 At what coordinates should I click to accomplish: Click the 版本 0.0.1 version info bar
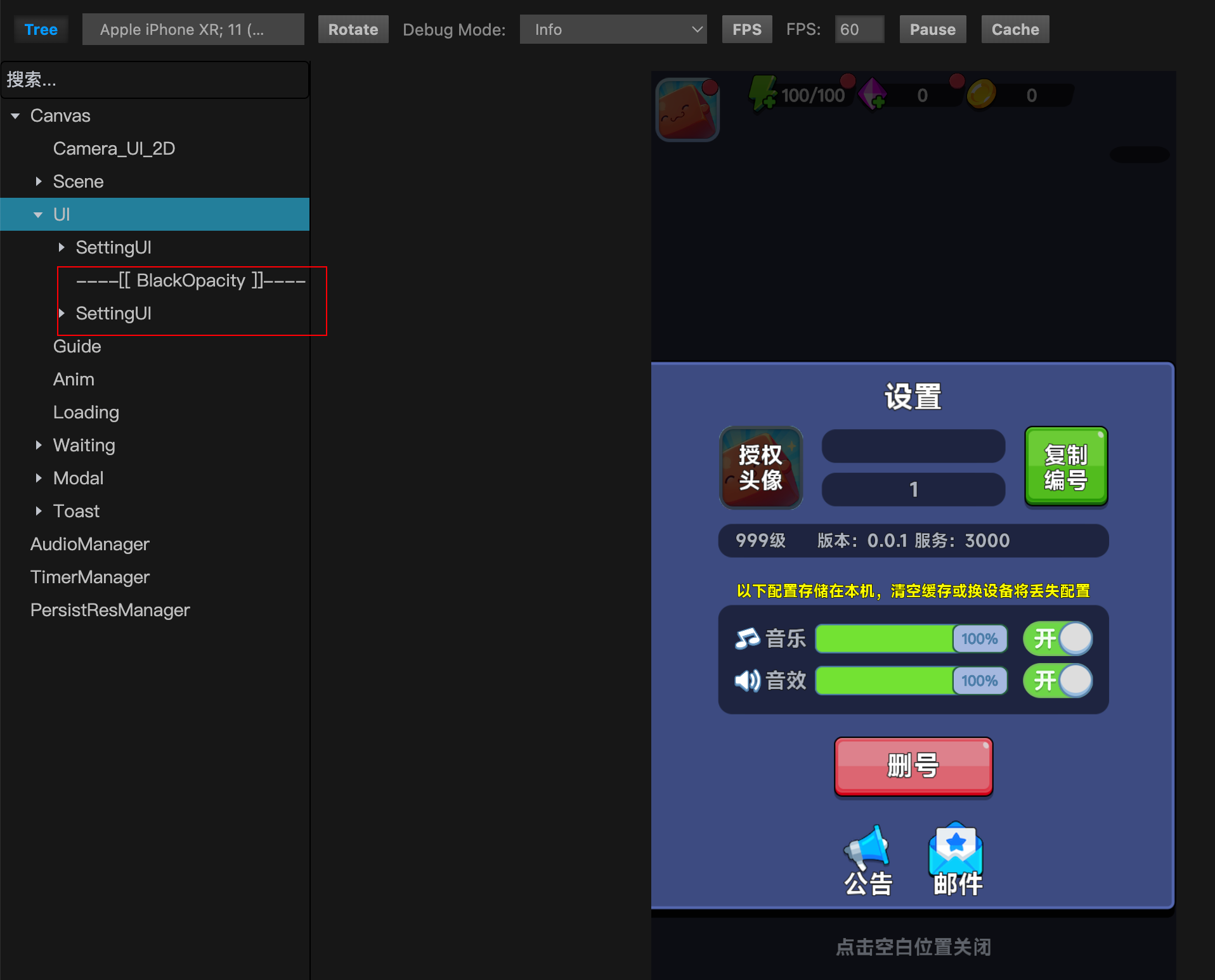[913, 541]
